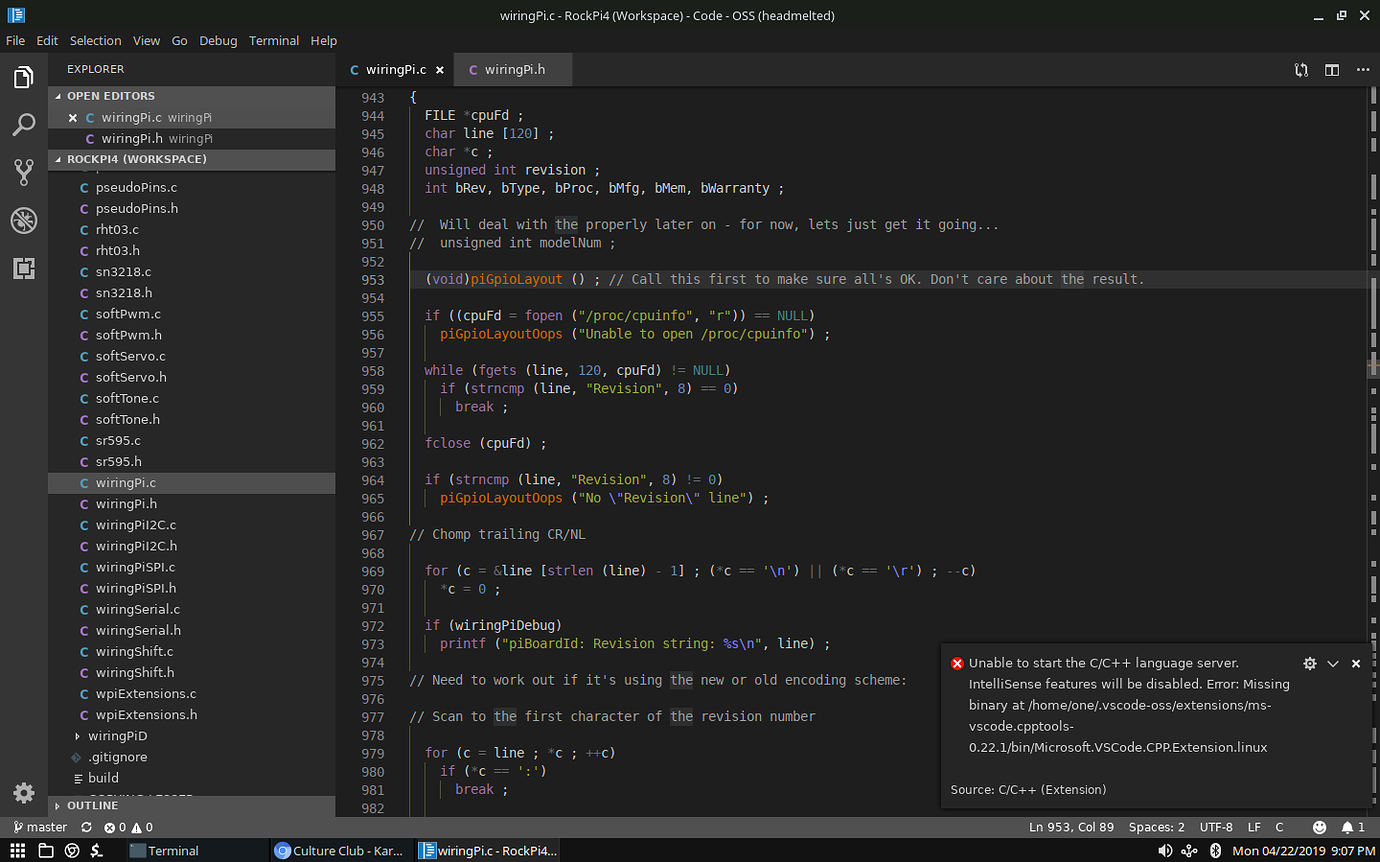Click line number 964 in the gutter
The image size is (1380, 862).
(x=372, y=480)
